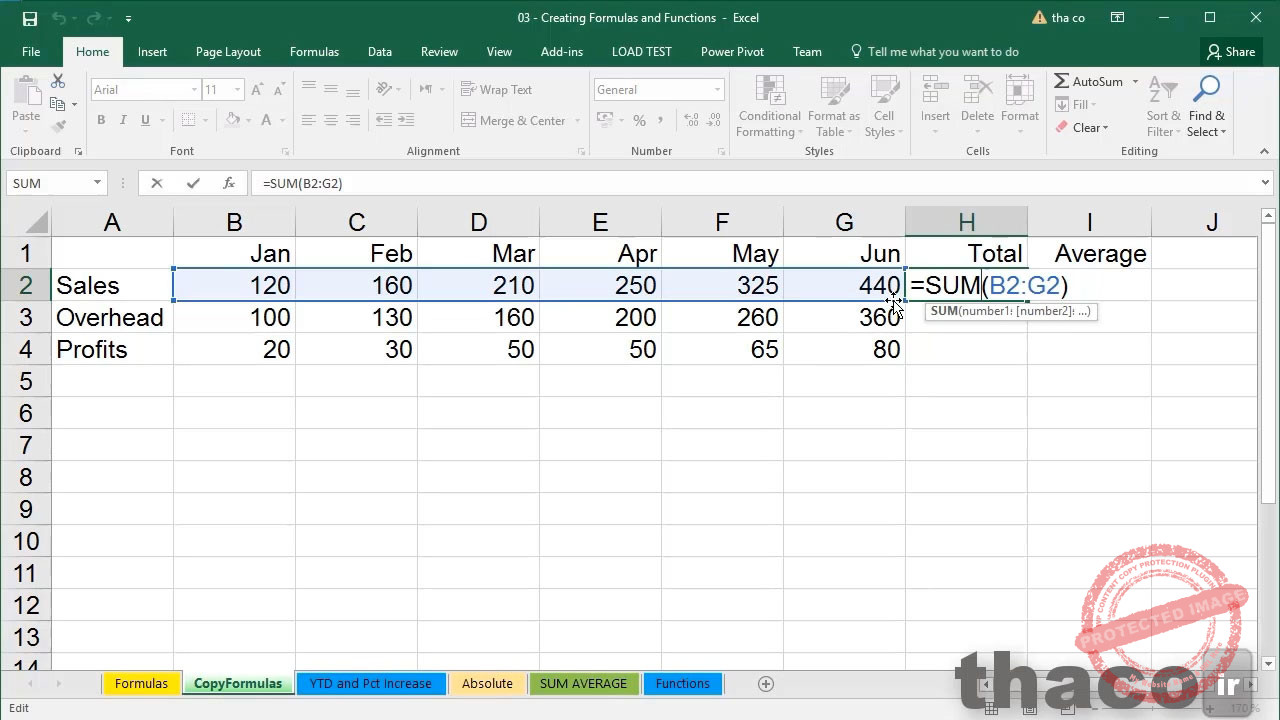Toggle Align Right in Alignment group
The width and height of the screenshot is (1280, 720).
point(353,120)
